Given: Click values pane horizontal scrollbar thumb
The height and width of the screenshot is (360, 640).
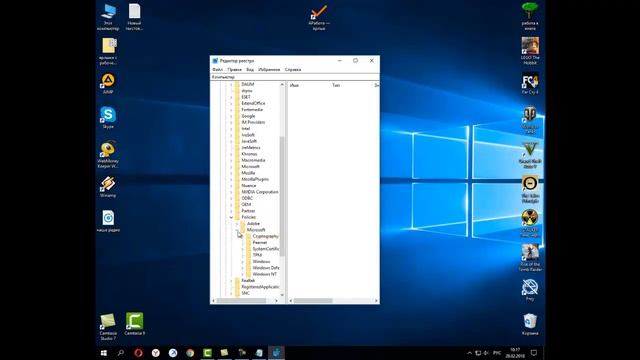Looking at the screenshot, I should pyautogui.click(x=313, y=301).
